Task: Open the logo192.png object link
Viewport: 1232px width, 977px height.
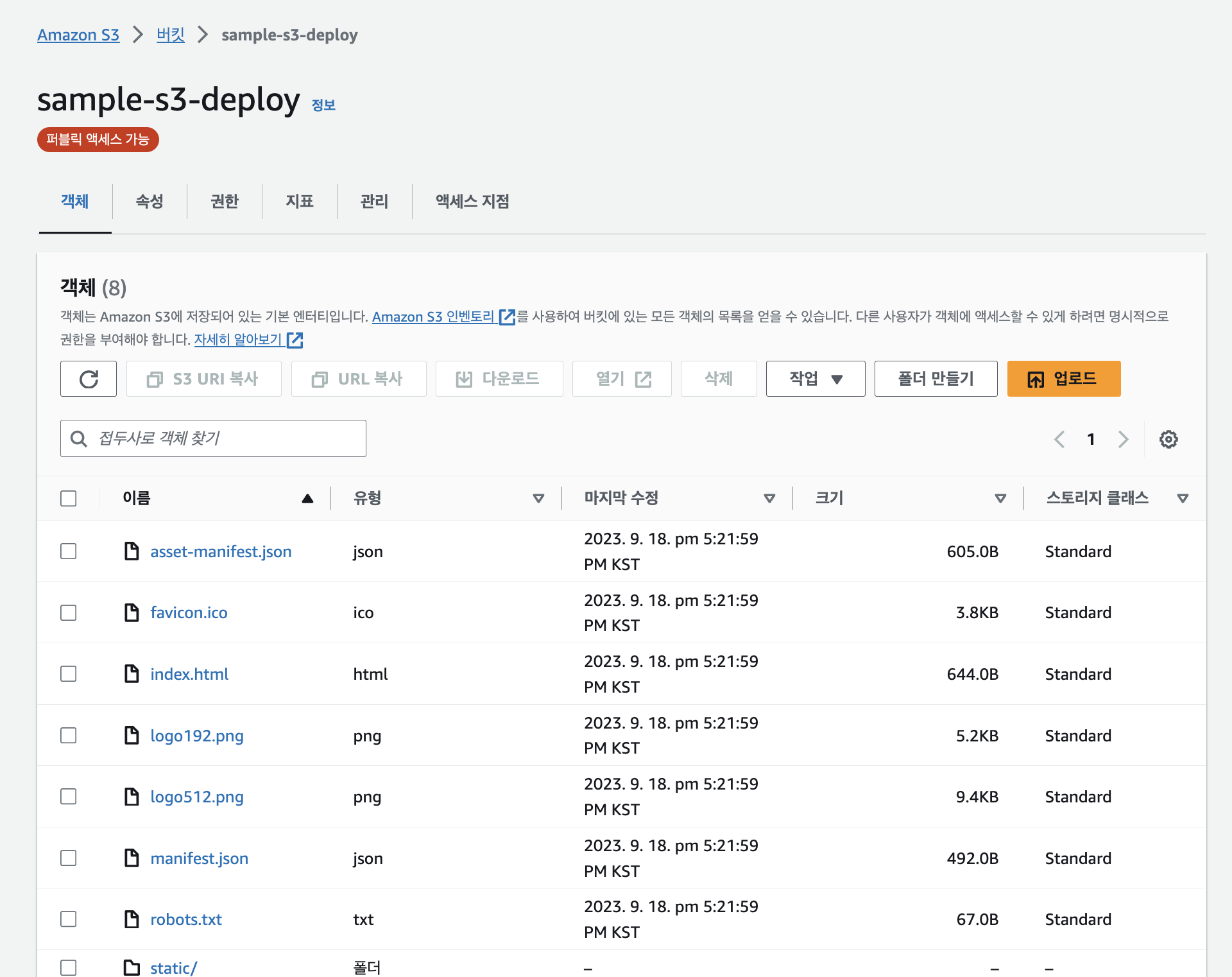Action: [197, 736]
